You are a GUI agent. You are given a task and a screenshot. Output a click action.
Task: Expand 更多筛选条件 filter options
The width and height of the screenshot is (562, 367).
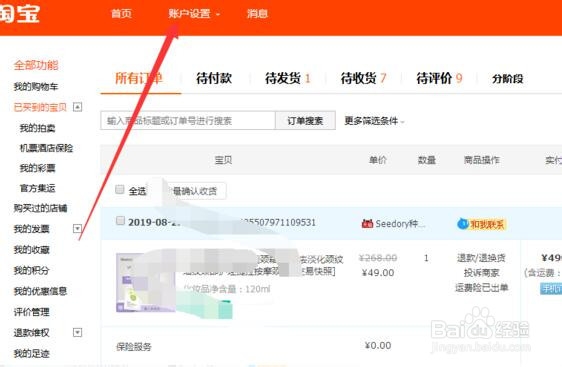[374, 121]
